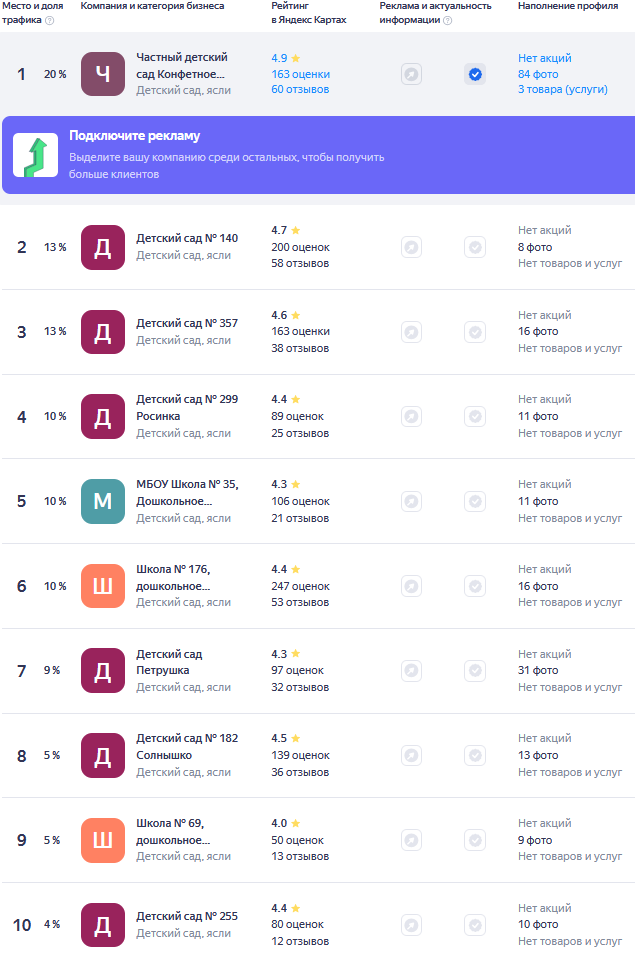The height and width of the screenshot is (960, 635).
Task: Click the avatar of Детский сад № 299 Росинка
Action: 103,416
